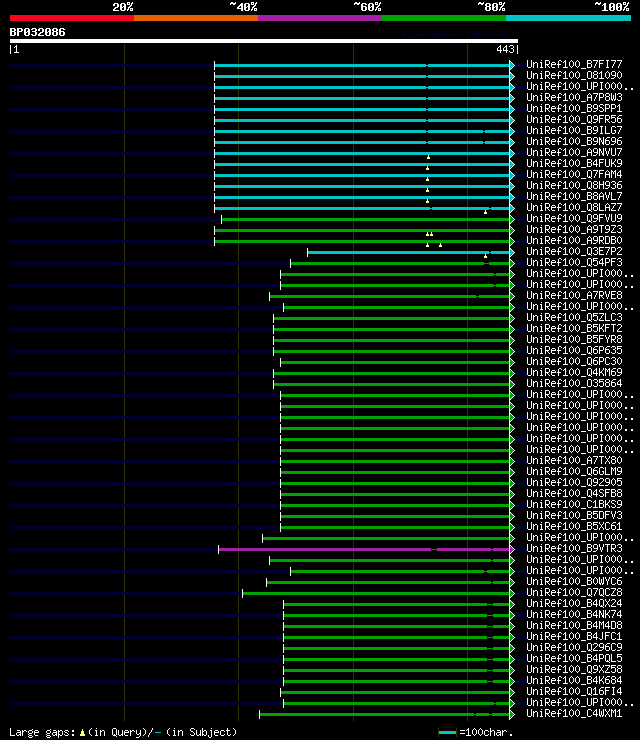Select the UniRef100_B4JFC1 label
The width and height of the screenshot is (640, 740).
pos(574,637)
